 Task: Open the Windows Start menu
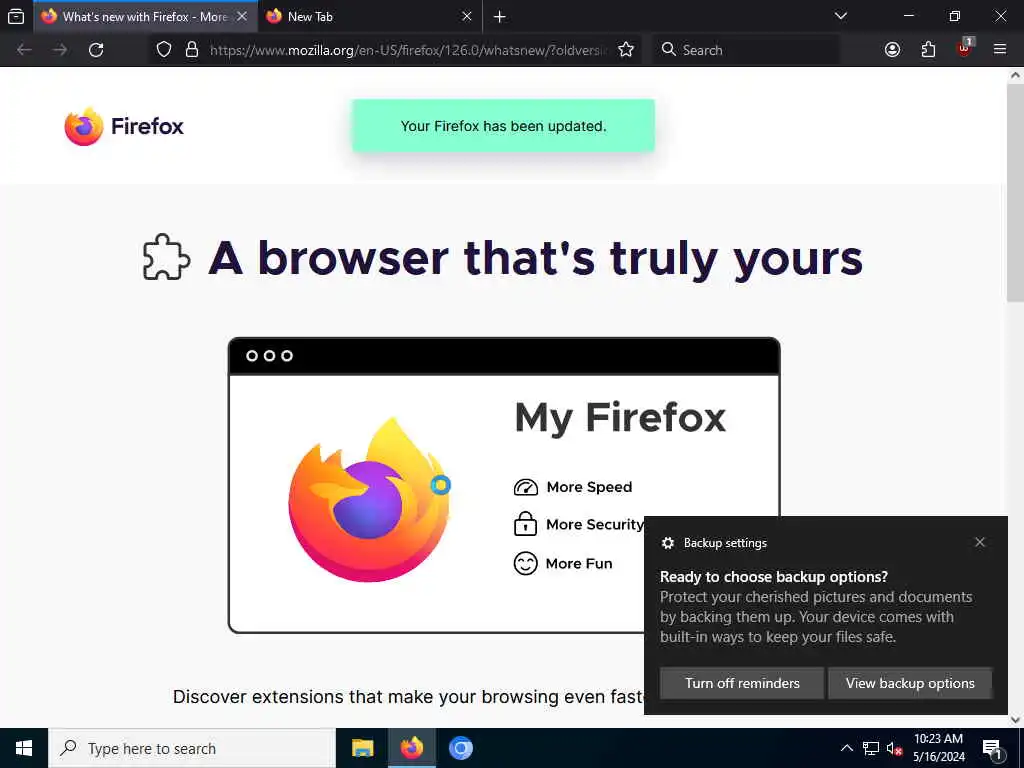[24, 748]
